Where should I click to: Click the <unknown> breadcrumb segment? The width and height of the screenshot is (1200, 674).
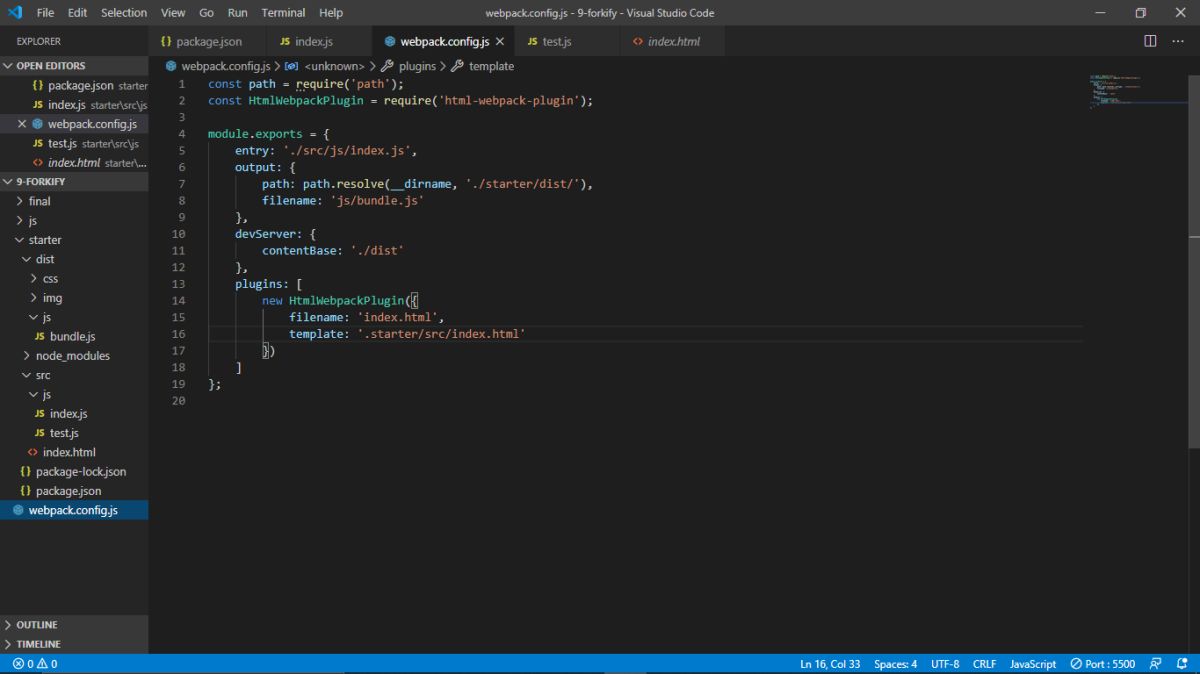click(325, 66)
